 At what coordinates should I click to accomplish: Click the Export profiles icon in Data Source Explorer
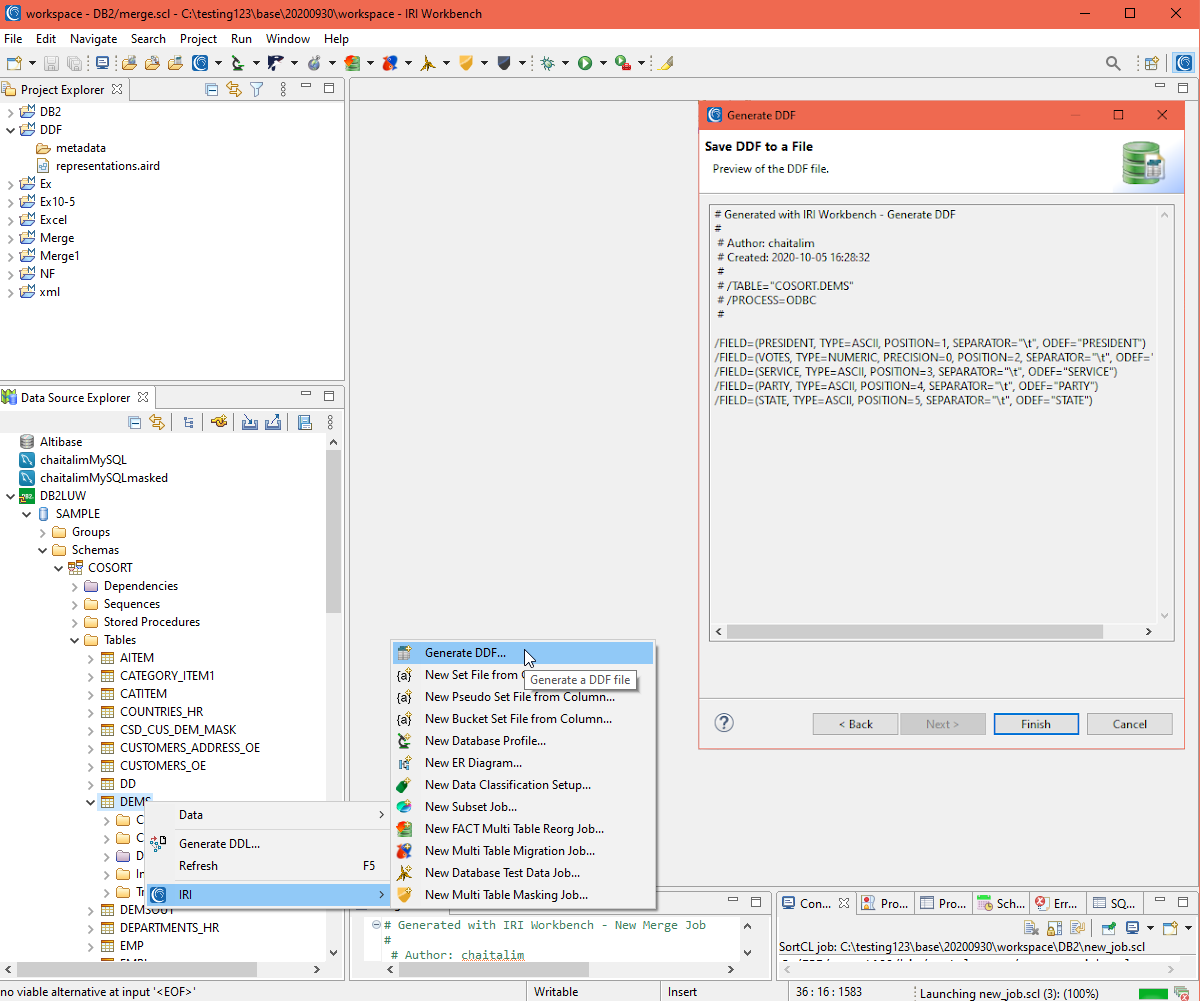(x=273, y=423)
